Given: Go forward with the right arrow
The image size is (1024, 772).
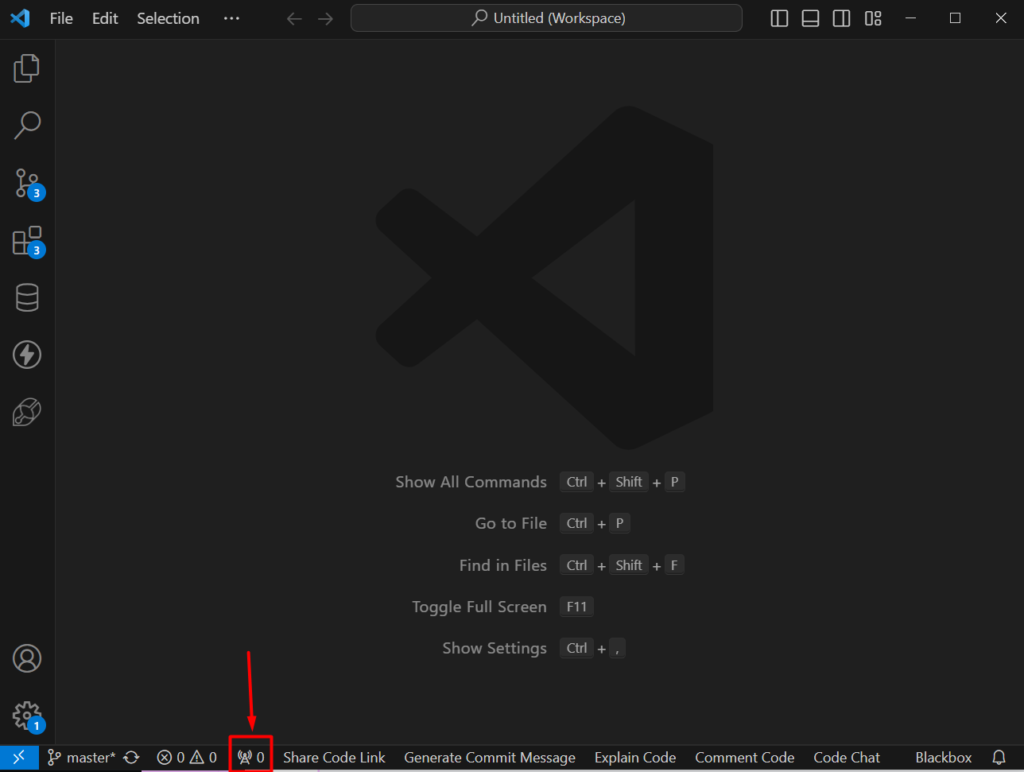Looking at the screenshot, I should [325, 18].
